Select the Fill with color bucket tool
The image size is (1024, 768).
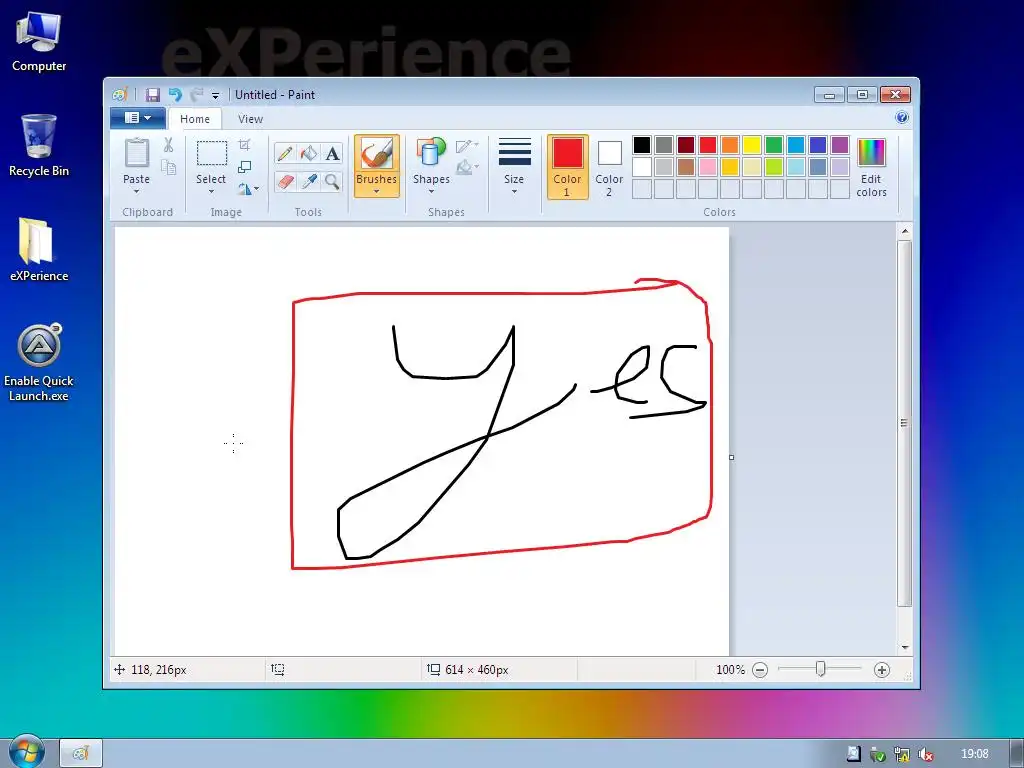pyautogui.click(x=309, y=153)
